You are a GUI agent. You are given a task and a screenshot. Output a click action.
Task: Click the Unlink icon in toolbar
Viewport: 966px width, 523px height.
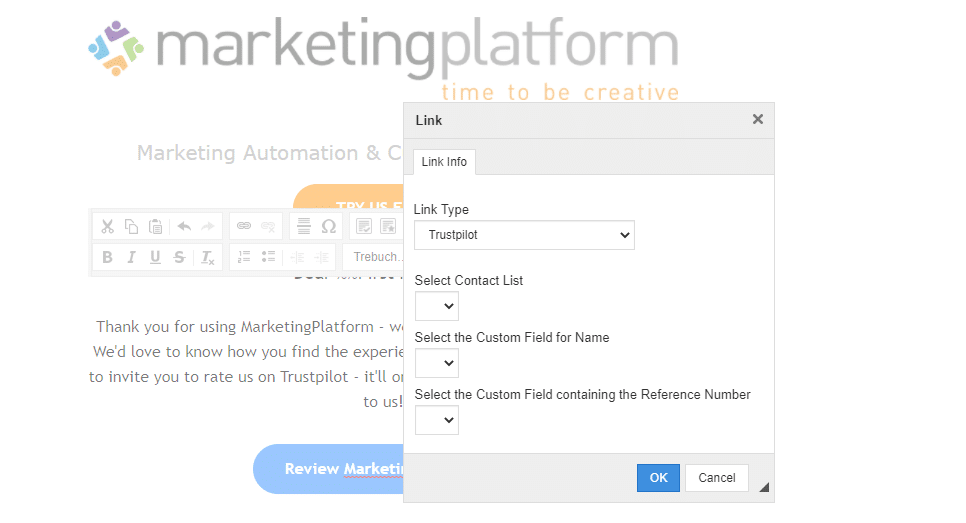tap(268, 226)
